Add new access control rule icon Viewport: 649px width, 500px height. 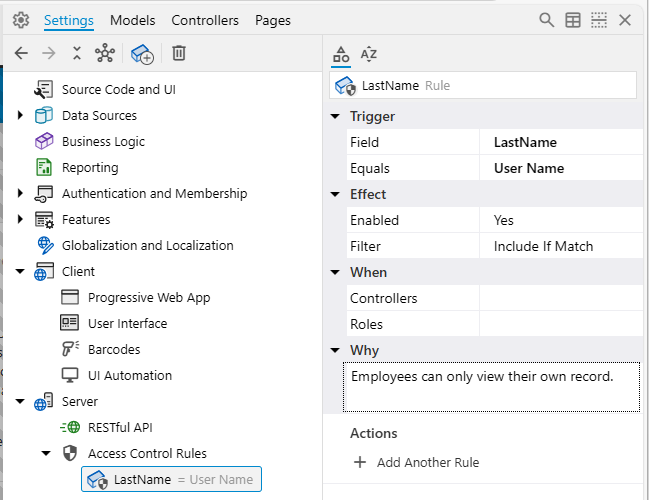pyautogui.click(x=142, y=54)
